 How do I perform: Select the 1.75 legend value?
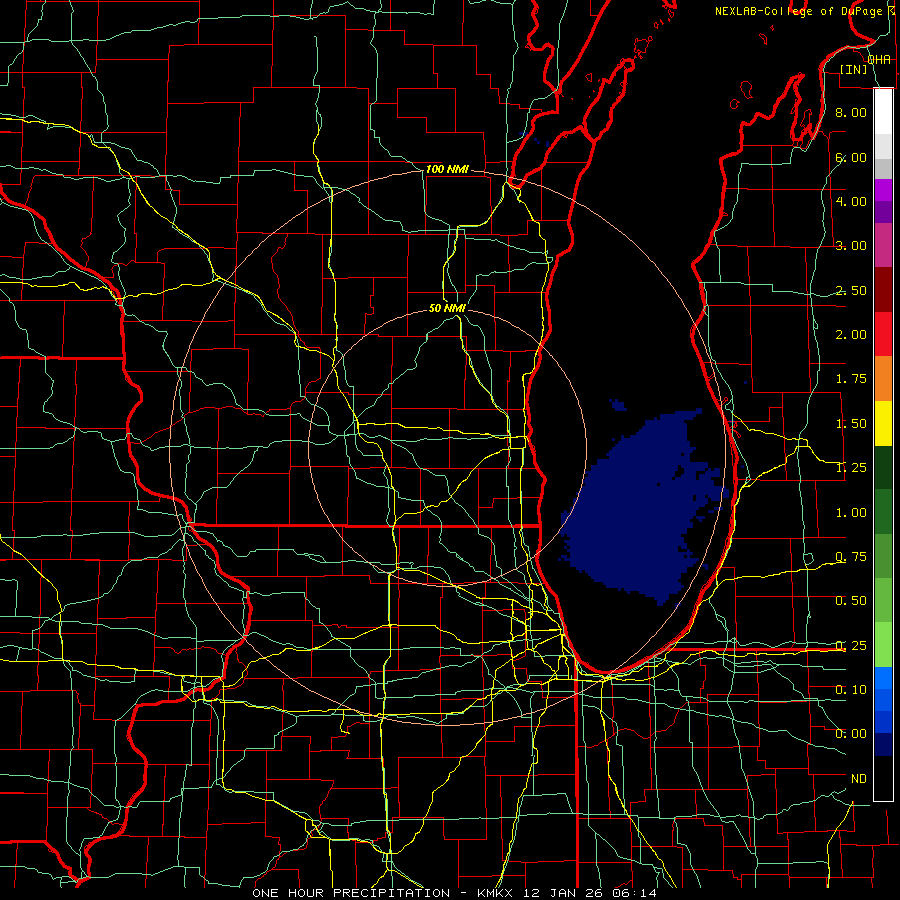(x=851, y=379)
